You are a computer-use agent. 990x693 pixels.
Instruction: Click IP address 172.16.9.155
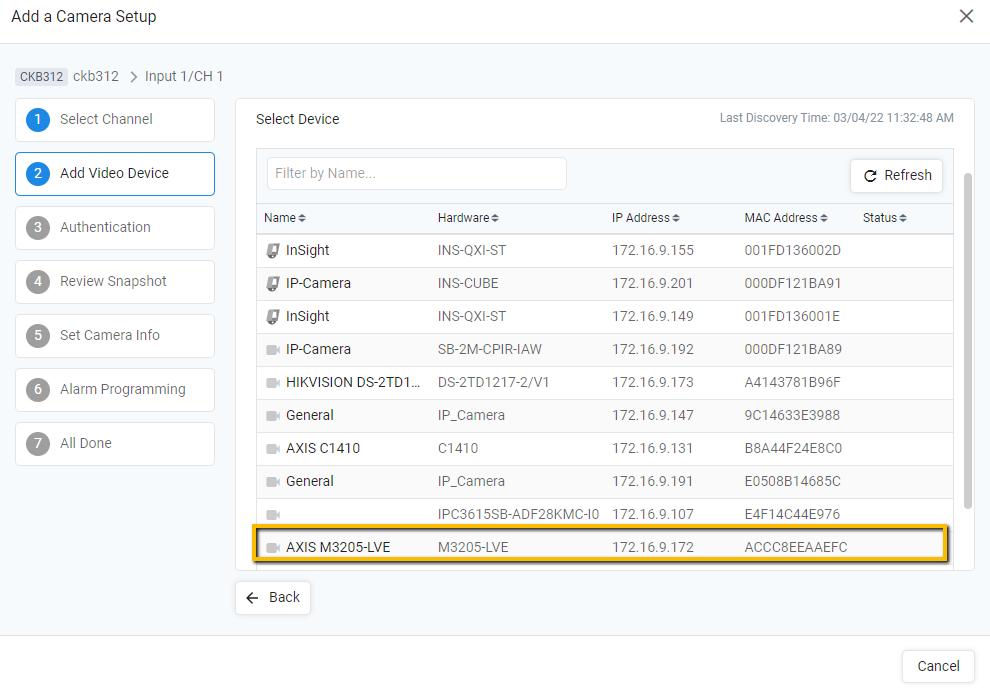[653, 251]
